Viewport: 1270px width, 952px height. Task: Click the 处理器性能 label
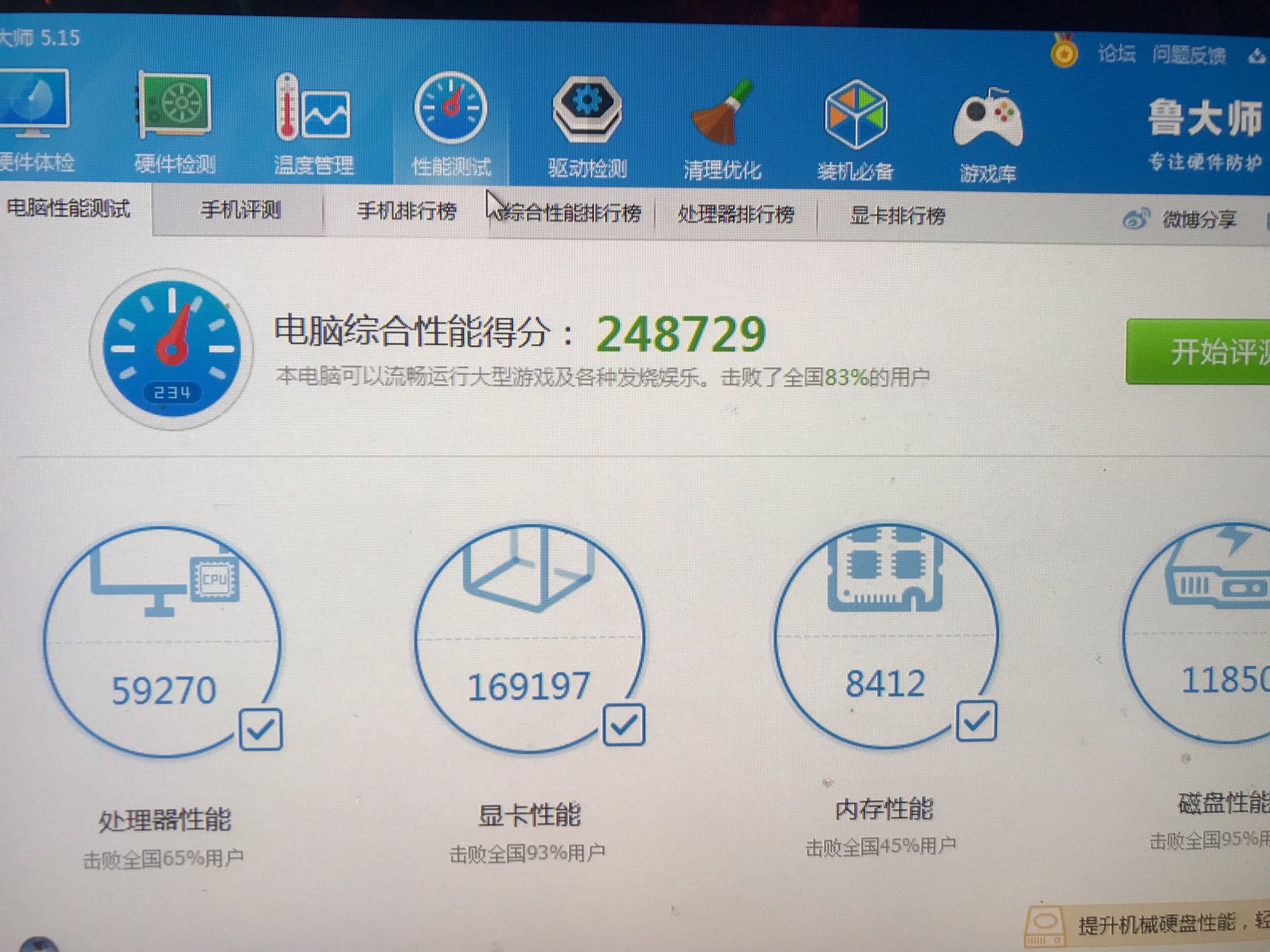164,820
